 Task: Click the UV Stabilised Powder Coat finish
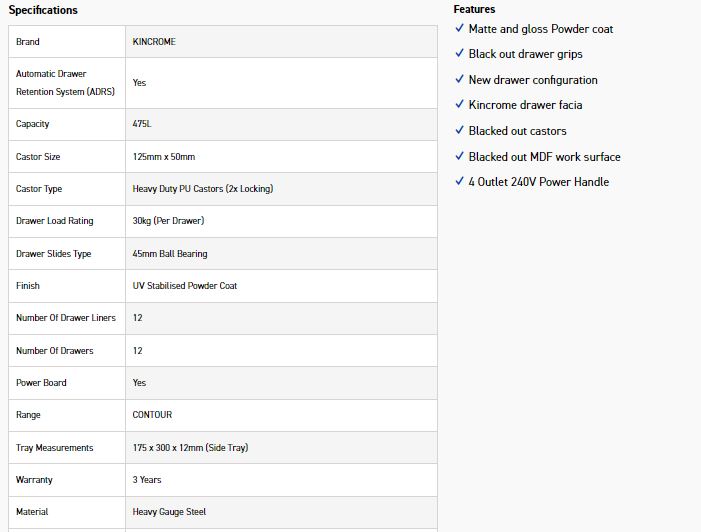pyautogui.click(x=185, y=286)
